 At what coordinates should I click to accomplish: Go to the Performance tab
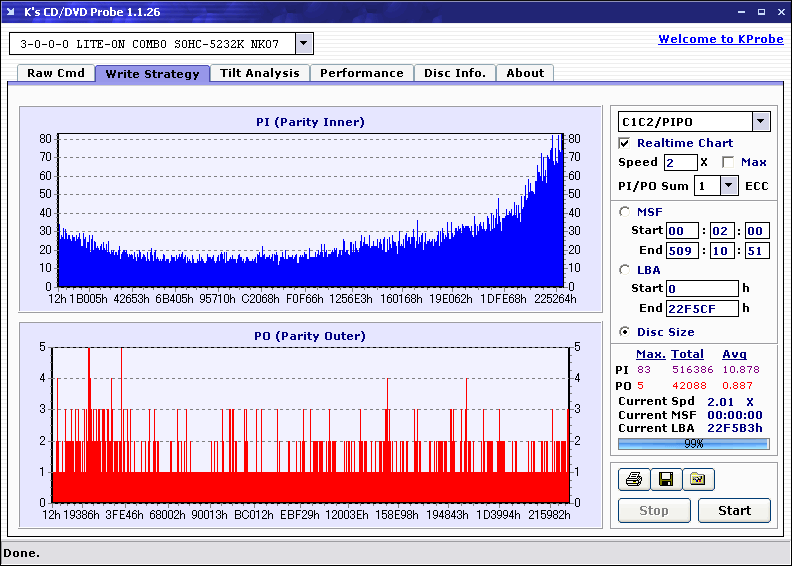point(361,73)
